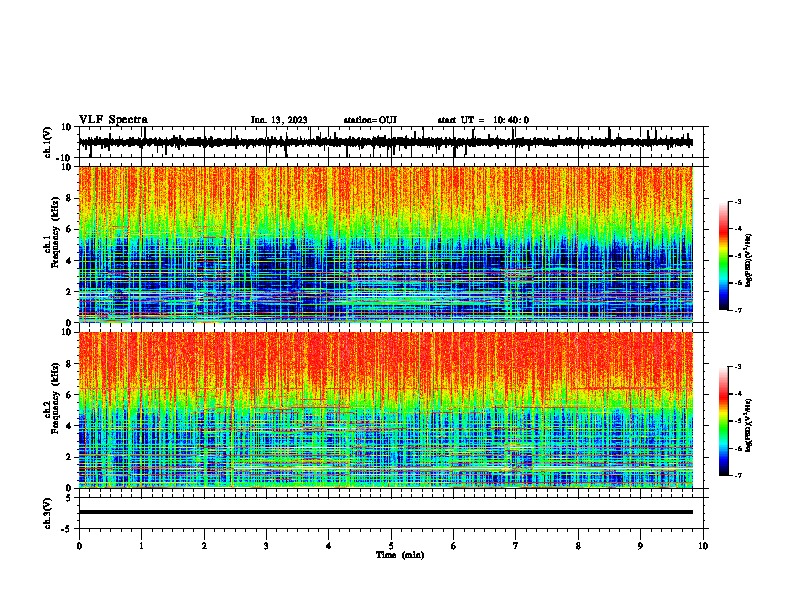Select the "start UT = 10:40:0" text
The image size is (792, 612).
(x=483, y=120)
